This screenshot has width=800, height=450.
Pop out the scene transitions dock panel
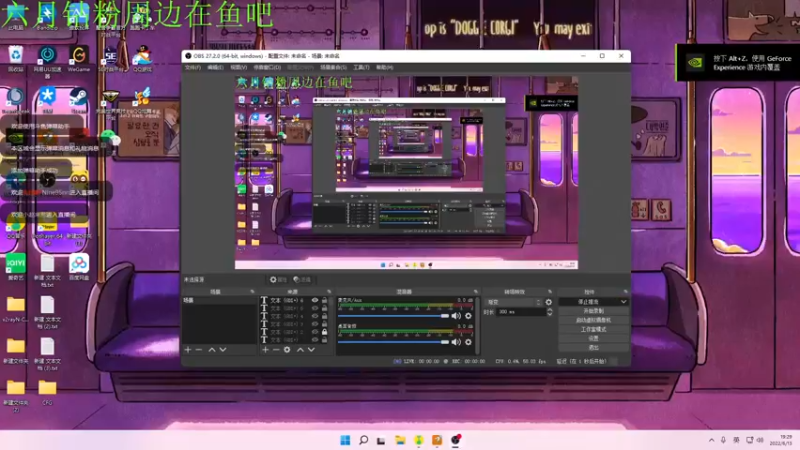coord(550,292)
